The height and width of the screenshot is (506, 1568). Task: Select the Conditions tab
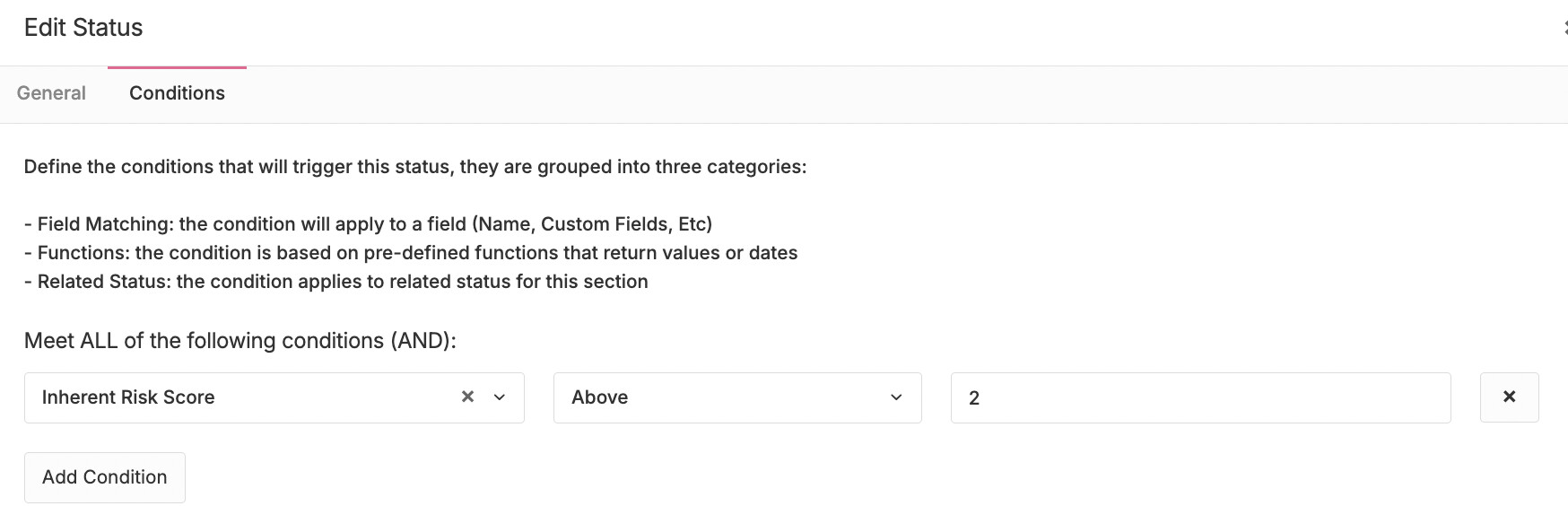tap(177, 93)
